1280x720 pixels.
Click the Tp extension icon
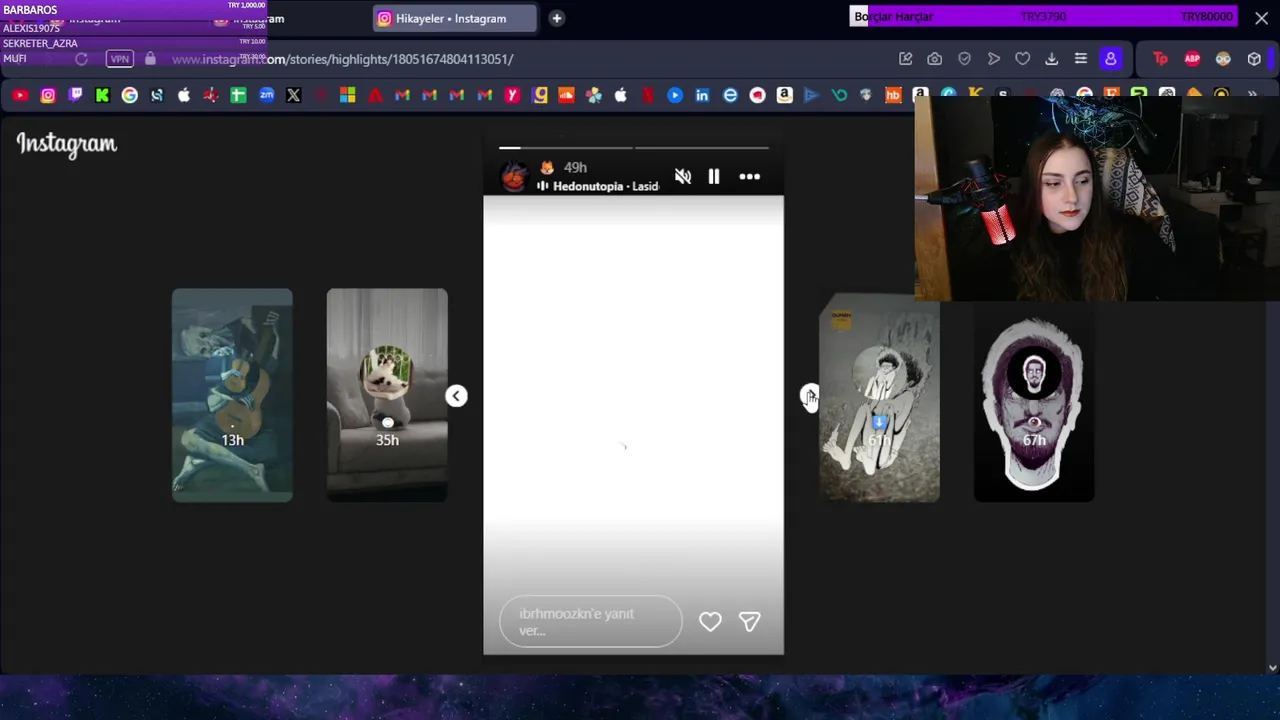[x=1160, y=59]
